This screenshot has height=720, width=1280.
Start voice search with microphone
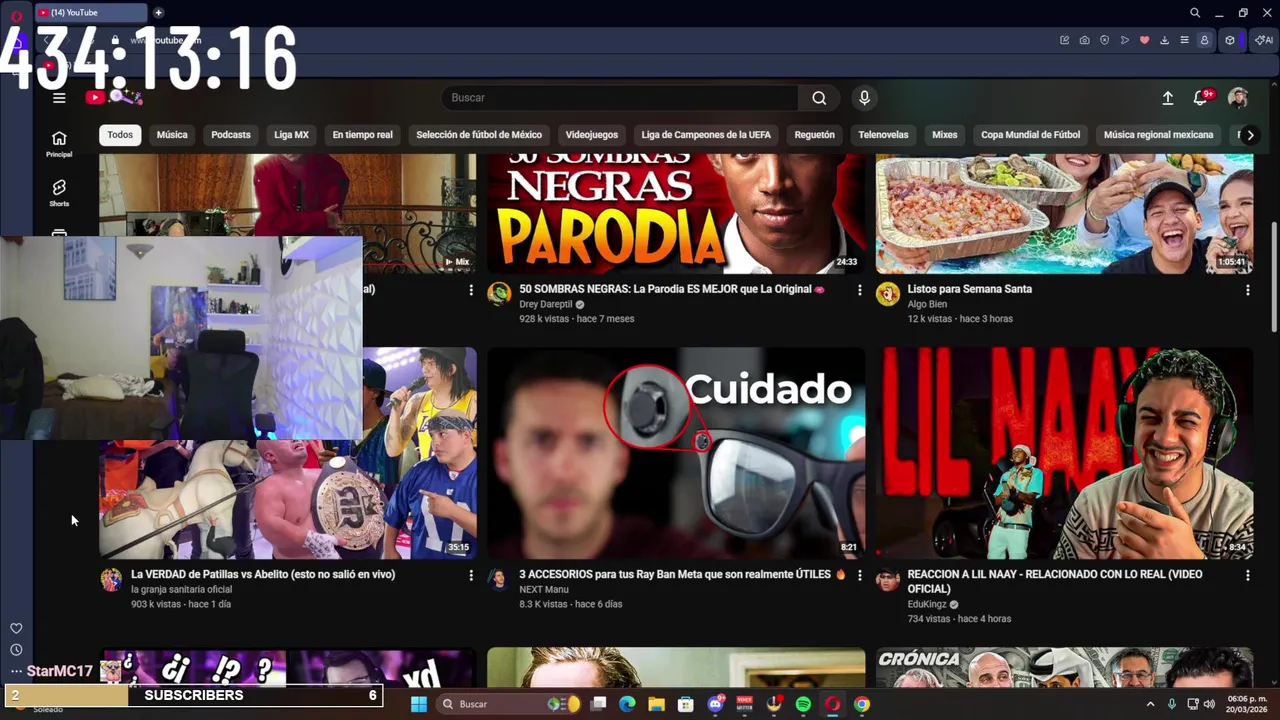(x=864, y=97)
